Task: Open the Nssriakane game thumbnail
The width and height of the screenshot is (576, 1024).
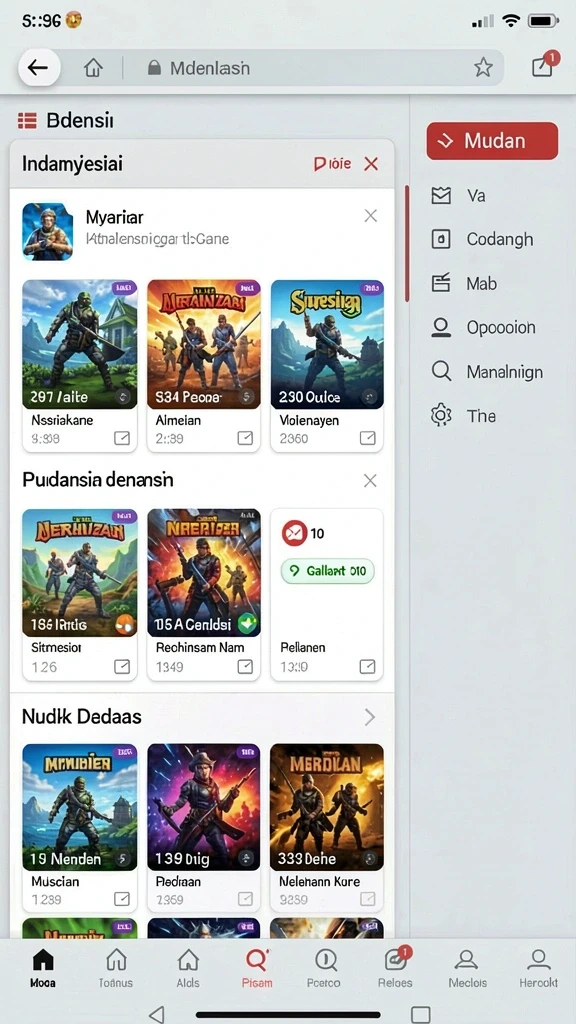Action: click(x=80, y=344)
